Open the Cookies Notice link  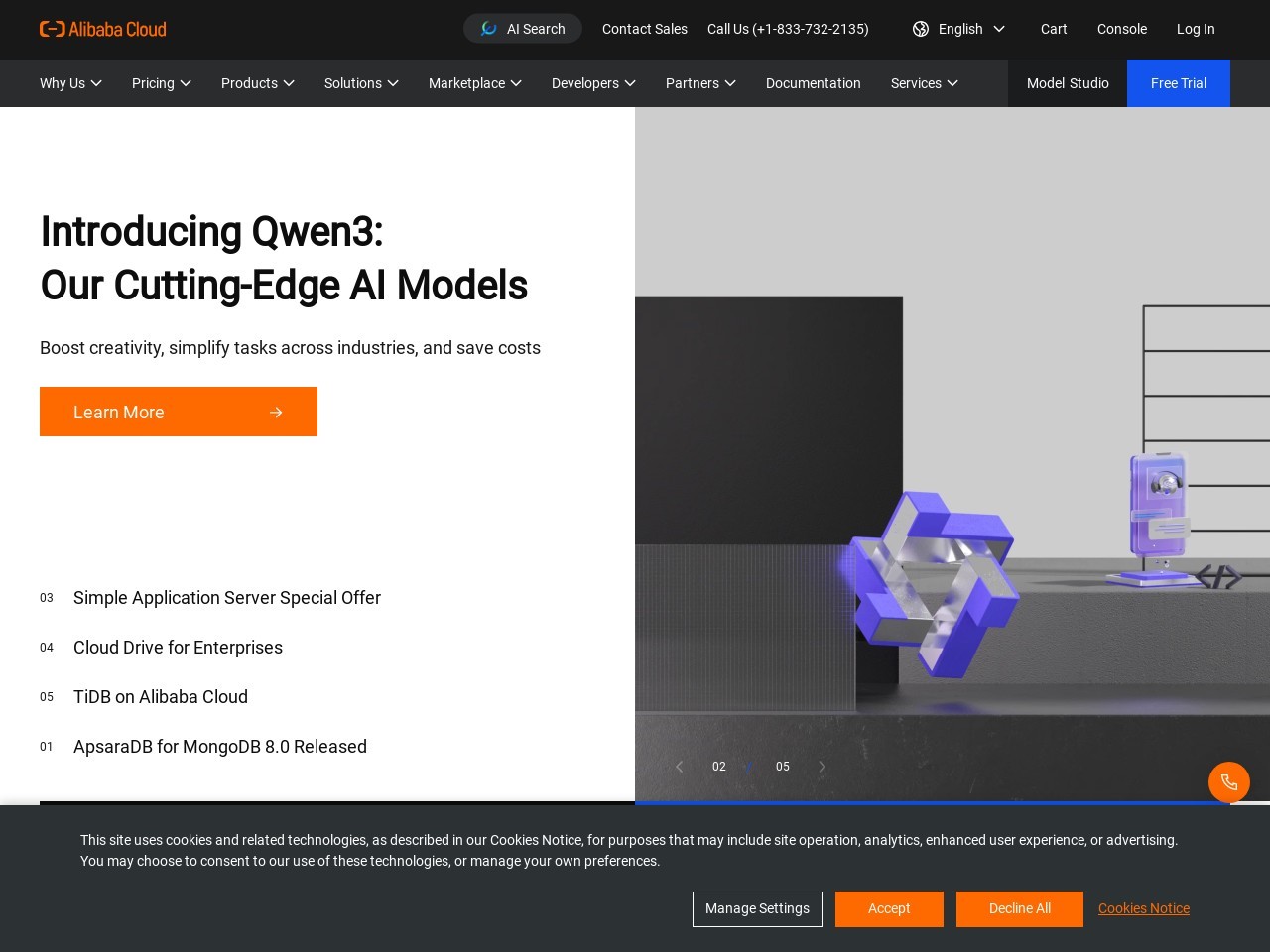pos(1143,908)
